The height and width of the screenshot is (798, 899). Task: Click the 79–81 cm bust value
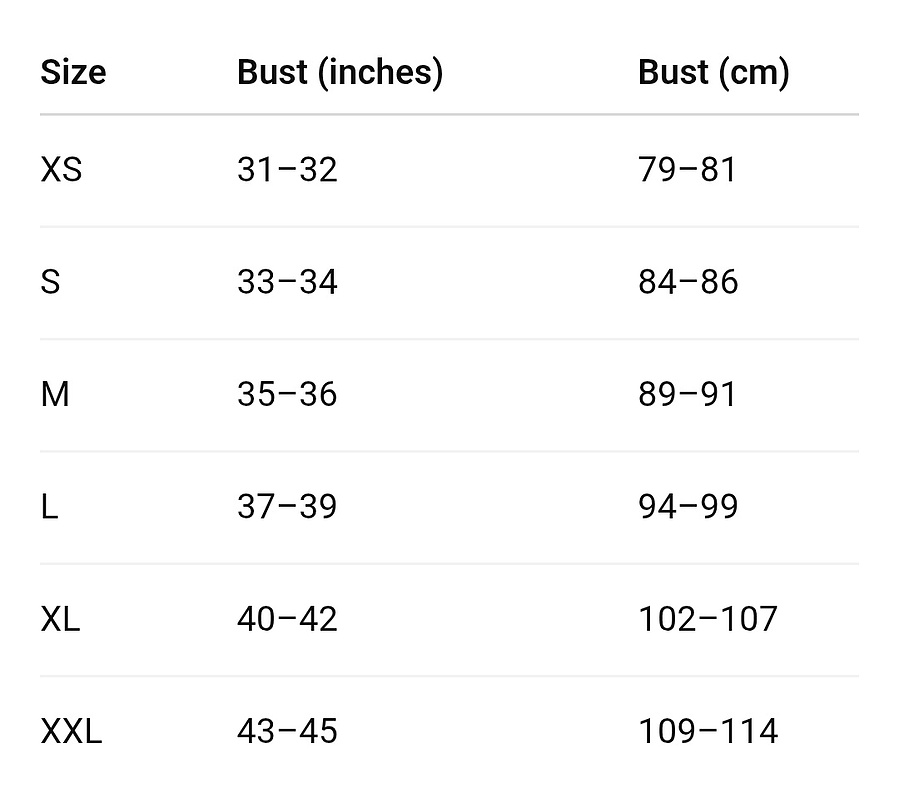click(687, 170)
